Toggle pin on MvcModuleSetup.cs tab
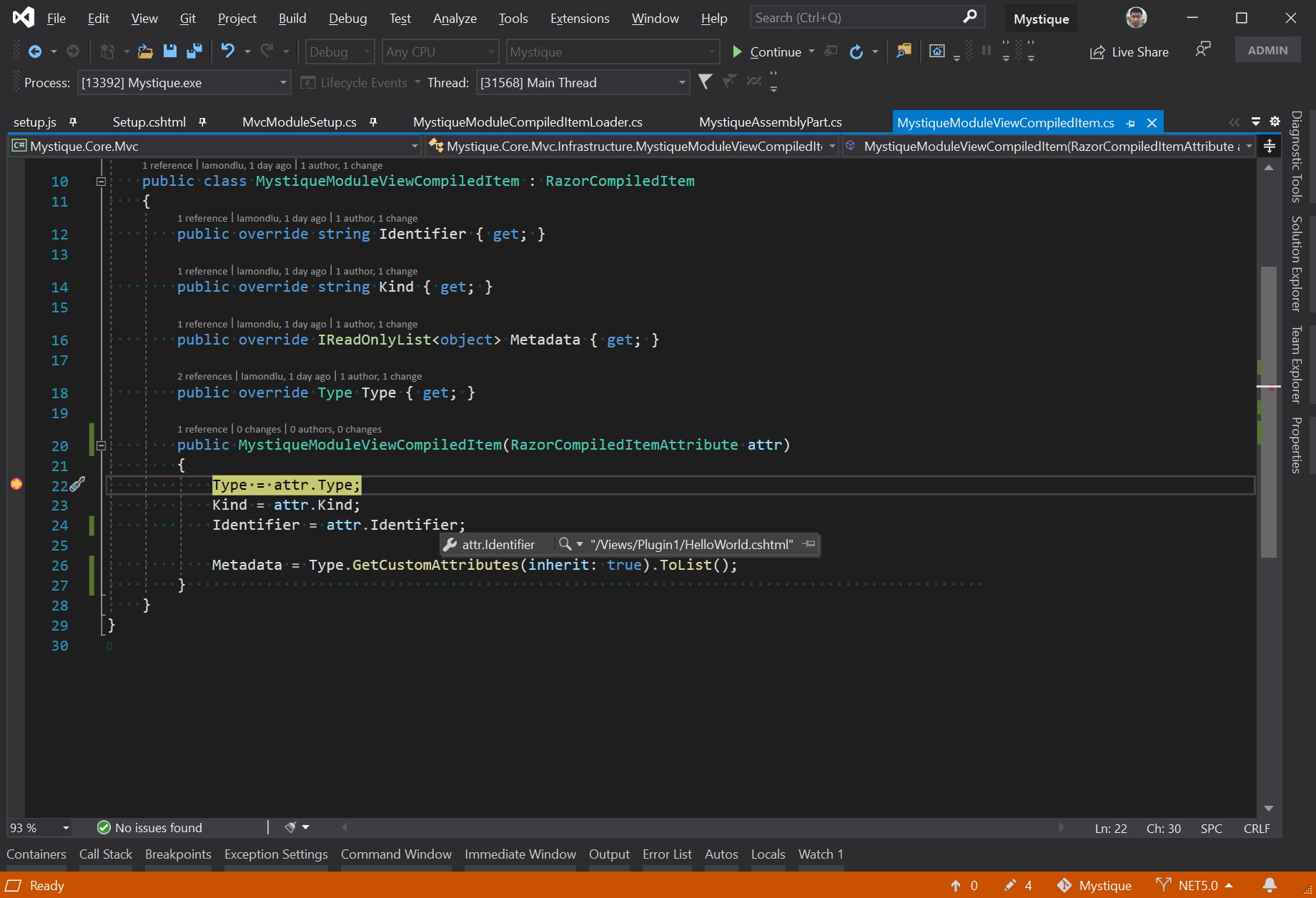 [x=373, y=122]
